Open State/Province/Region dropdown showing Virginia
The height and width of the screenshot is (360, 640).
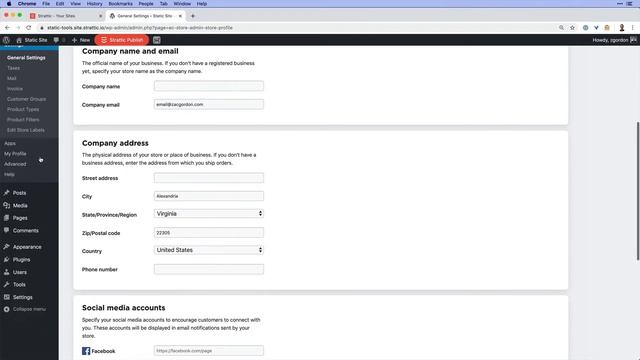pos(209,214)
